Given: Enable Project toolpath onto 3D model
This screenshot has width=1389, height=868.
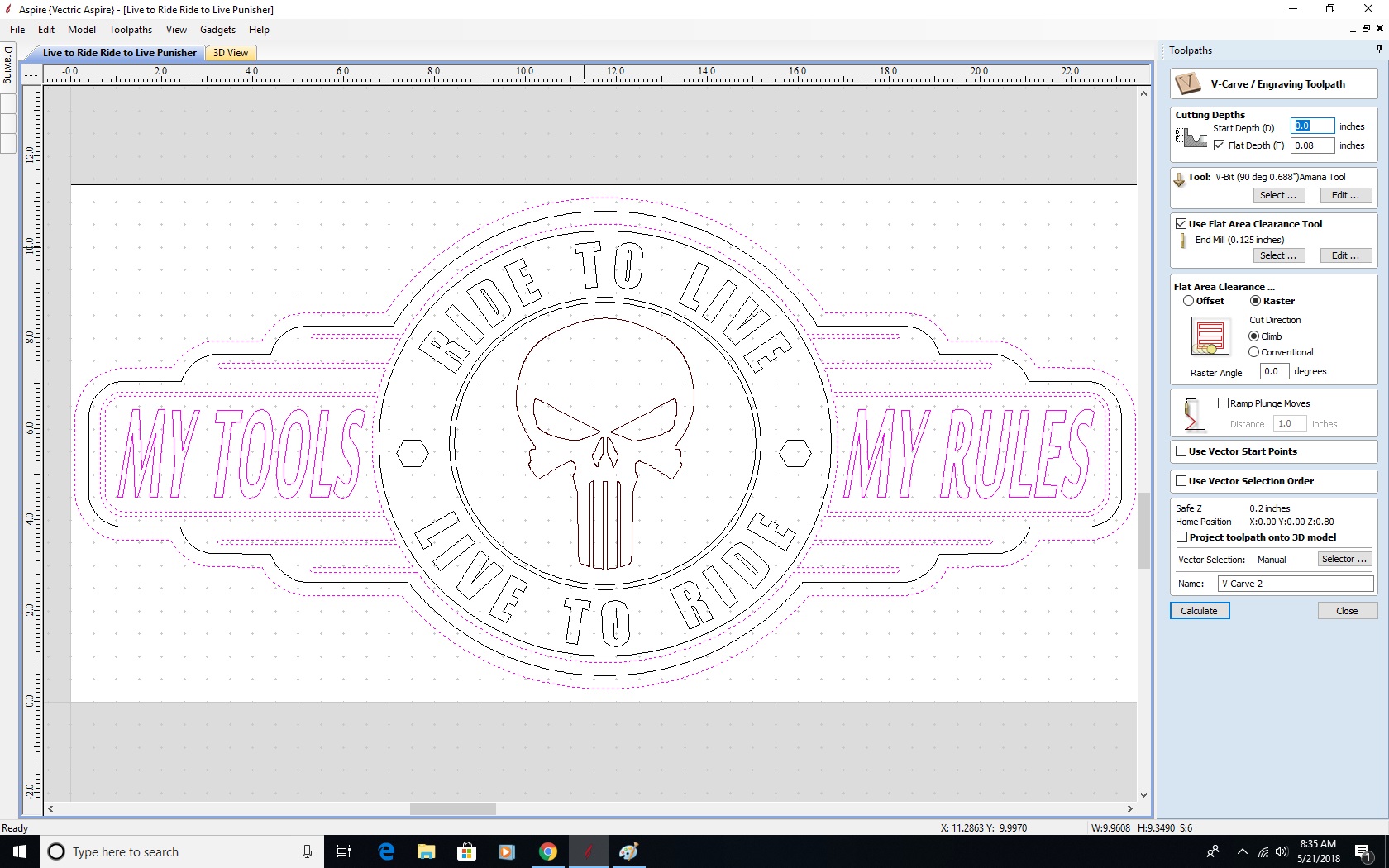Looking at the screenshot, I should click(x=1181, y=537).
